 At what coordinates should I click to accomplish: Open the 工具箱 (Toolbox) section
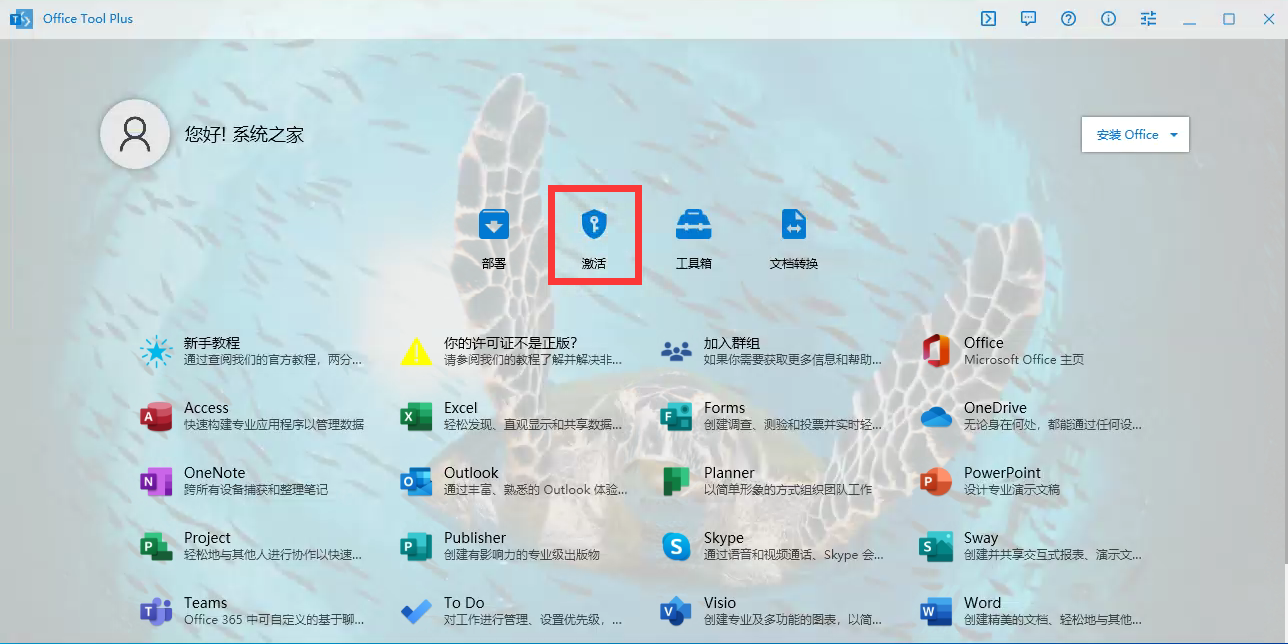pos(694,234)
